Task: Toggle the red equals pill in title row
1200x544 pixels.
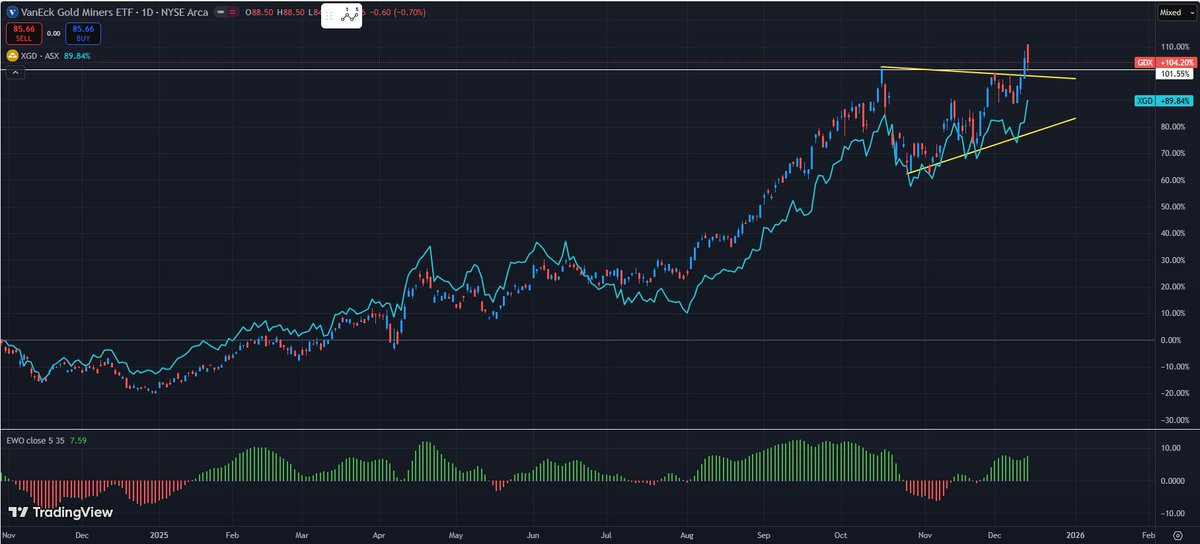Action: 233,12
